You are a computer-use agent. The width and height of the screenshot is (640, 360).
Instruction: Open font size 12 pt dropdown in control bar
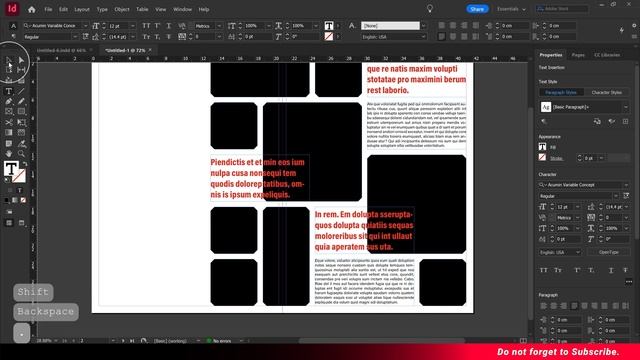click(x=133, y=26)
